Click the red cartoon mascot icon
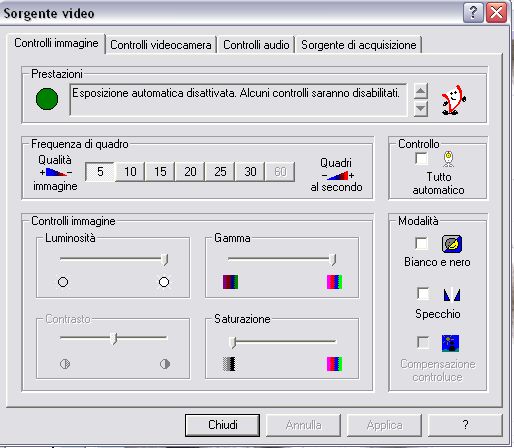The width and height of the screenshot is (514, 448). [x=453, y=100]
